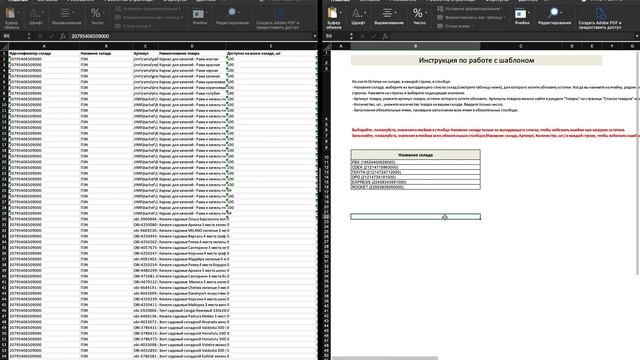Open Буфер обмена paste group in right window
640x360 pixels.
click(333, 18)
